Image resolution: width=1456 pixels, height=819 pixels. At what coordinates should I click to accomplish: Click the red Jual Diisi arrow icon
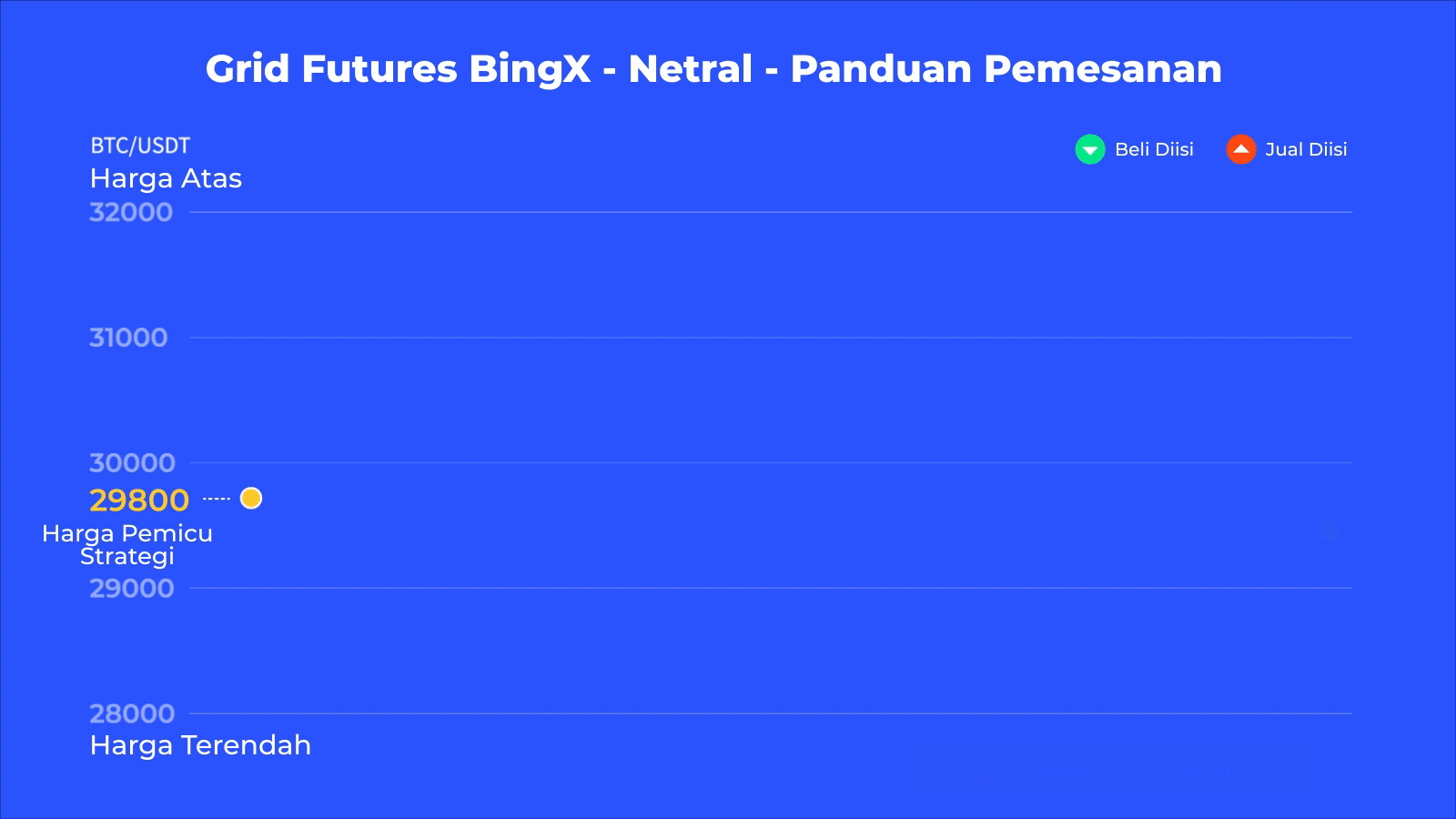(x=1240, y=149)
